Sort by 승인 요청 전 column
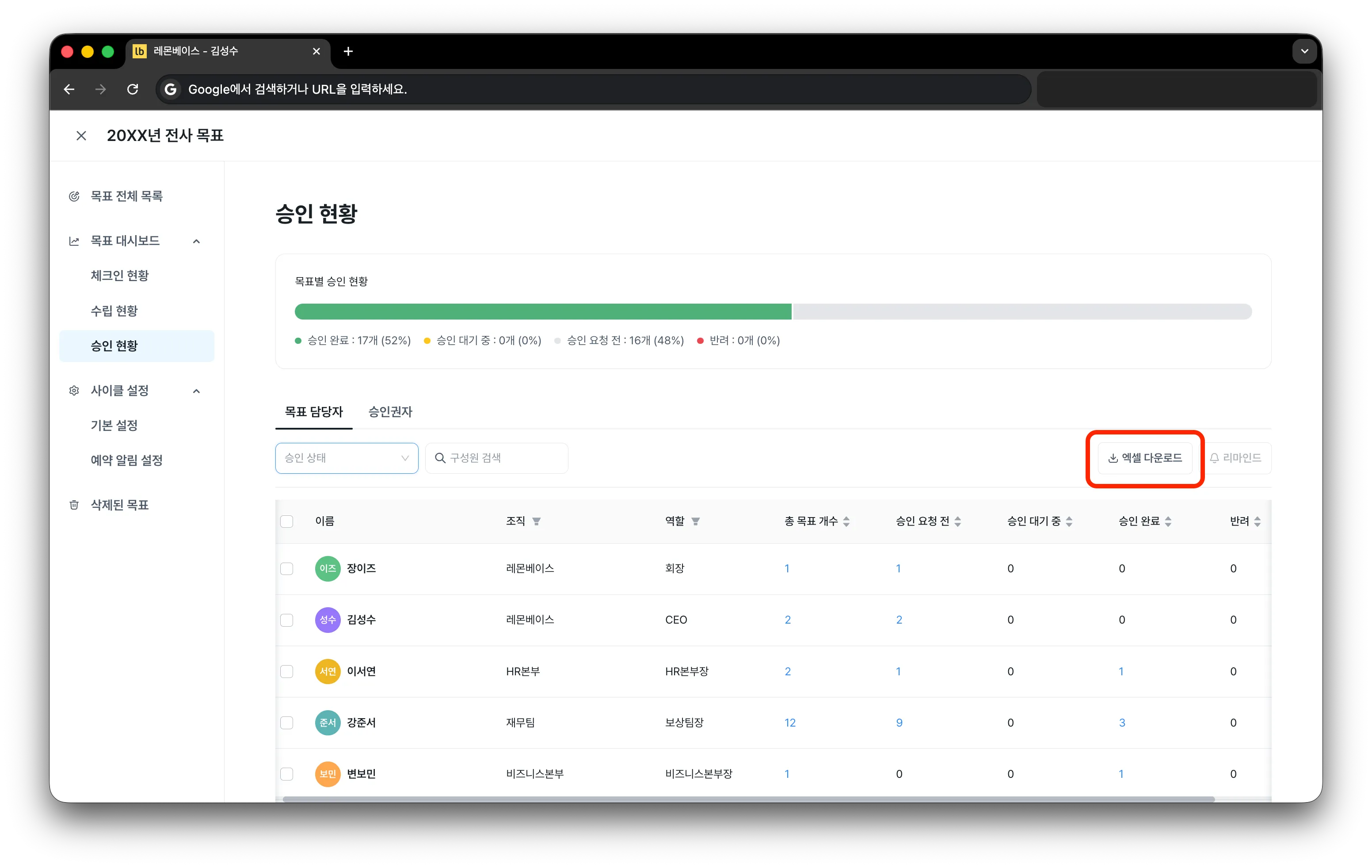Image resolution: width=1372 pixels, height=868 pixels. 957,521
